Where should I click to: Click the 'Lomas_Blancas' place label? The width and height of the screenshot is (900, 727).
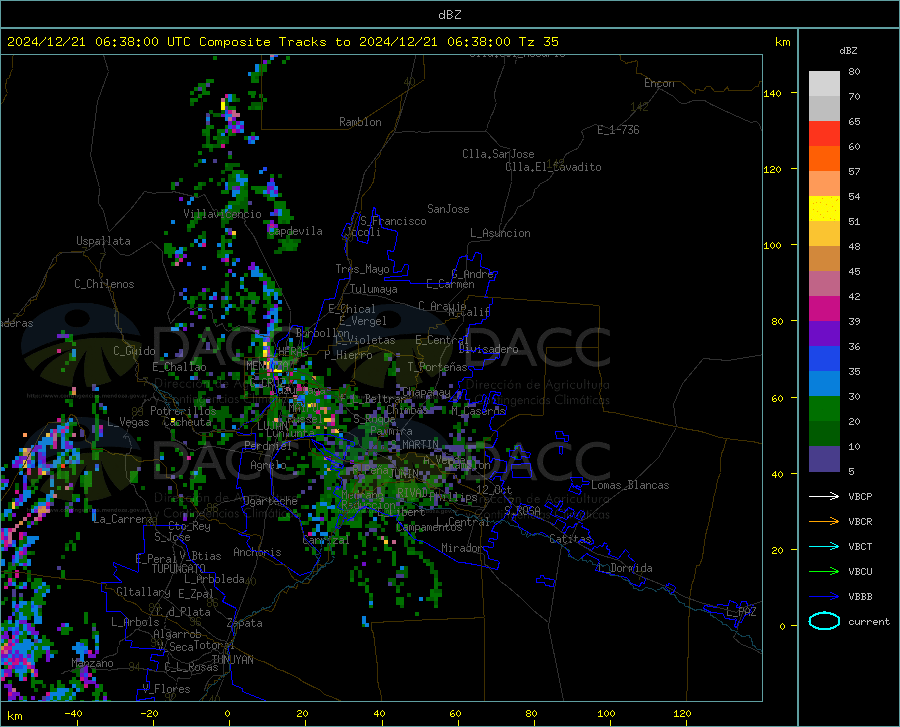pos(630,485)
